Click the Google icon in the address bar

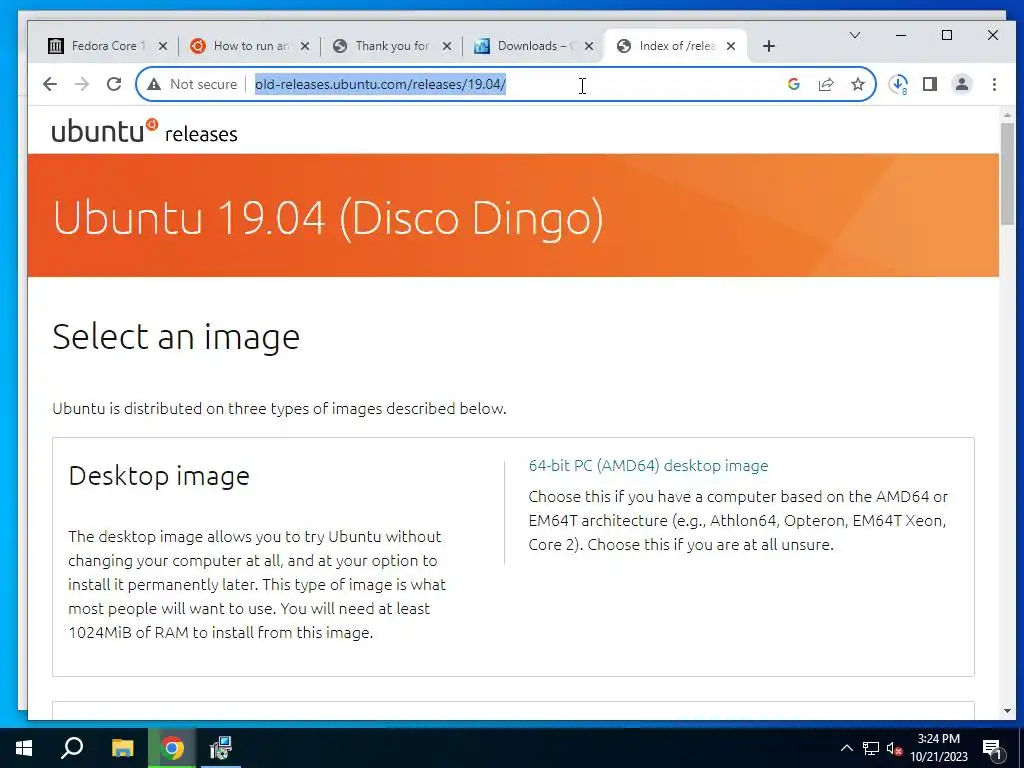(793, 84)
